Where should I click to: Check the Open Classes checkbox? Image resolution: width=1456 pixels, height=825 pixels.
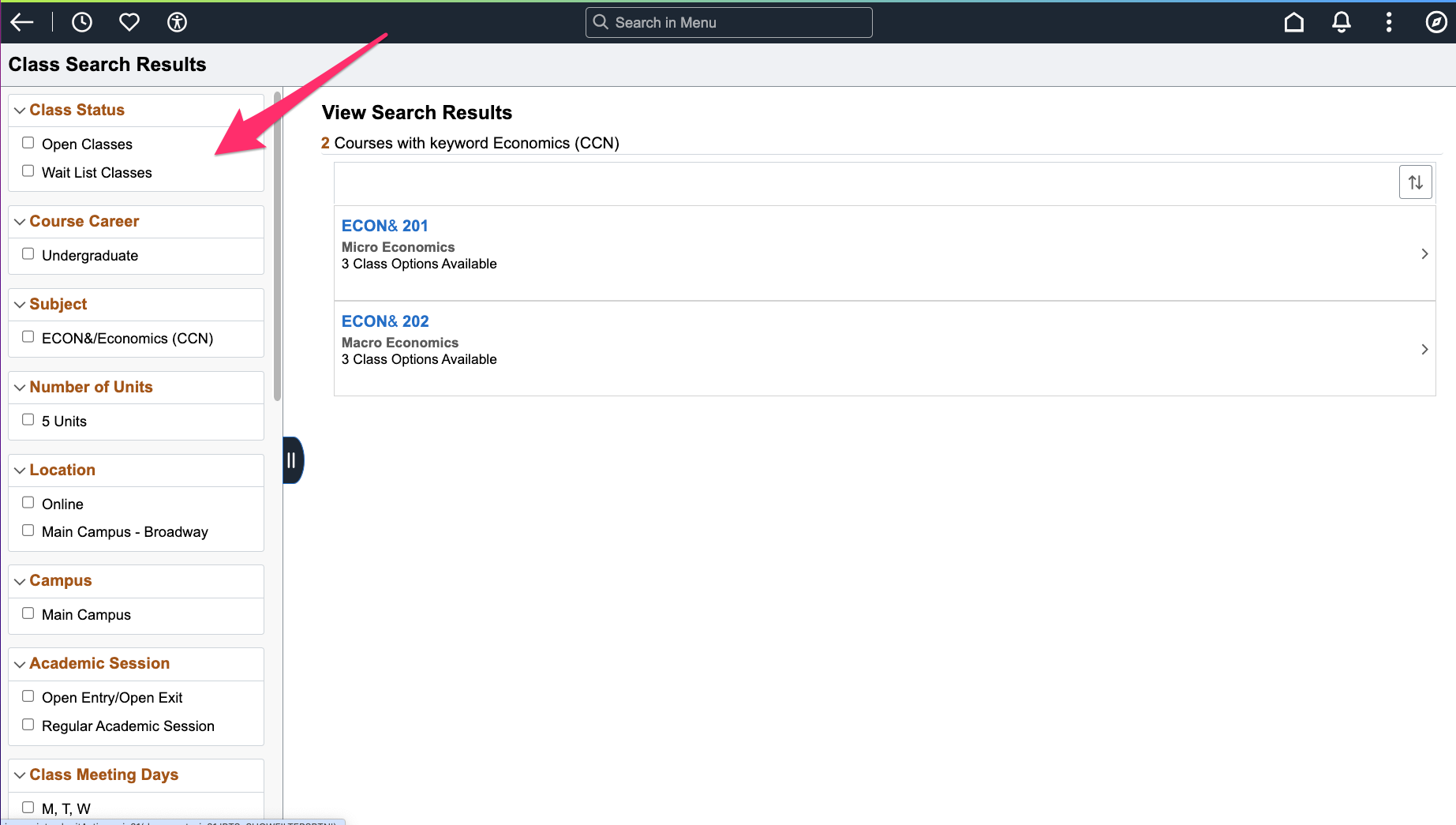click(x=28, y=141)
